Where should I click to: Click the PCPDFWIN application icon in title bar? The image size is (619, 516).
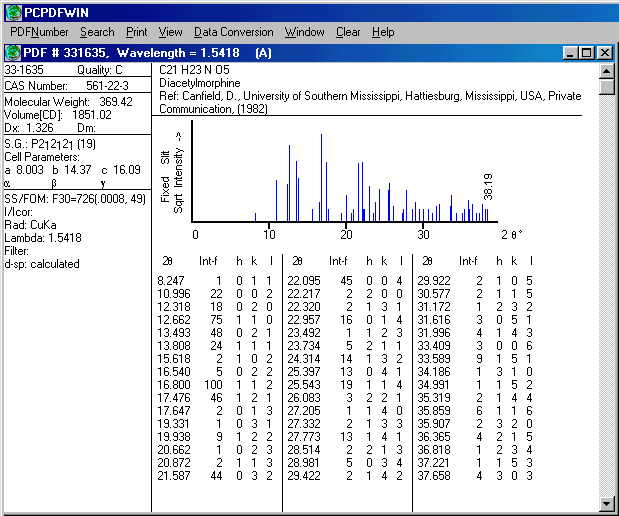tap(12, 11)
